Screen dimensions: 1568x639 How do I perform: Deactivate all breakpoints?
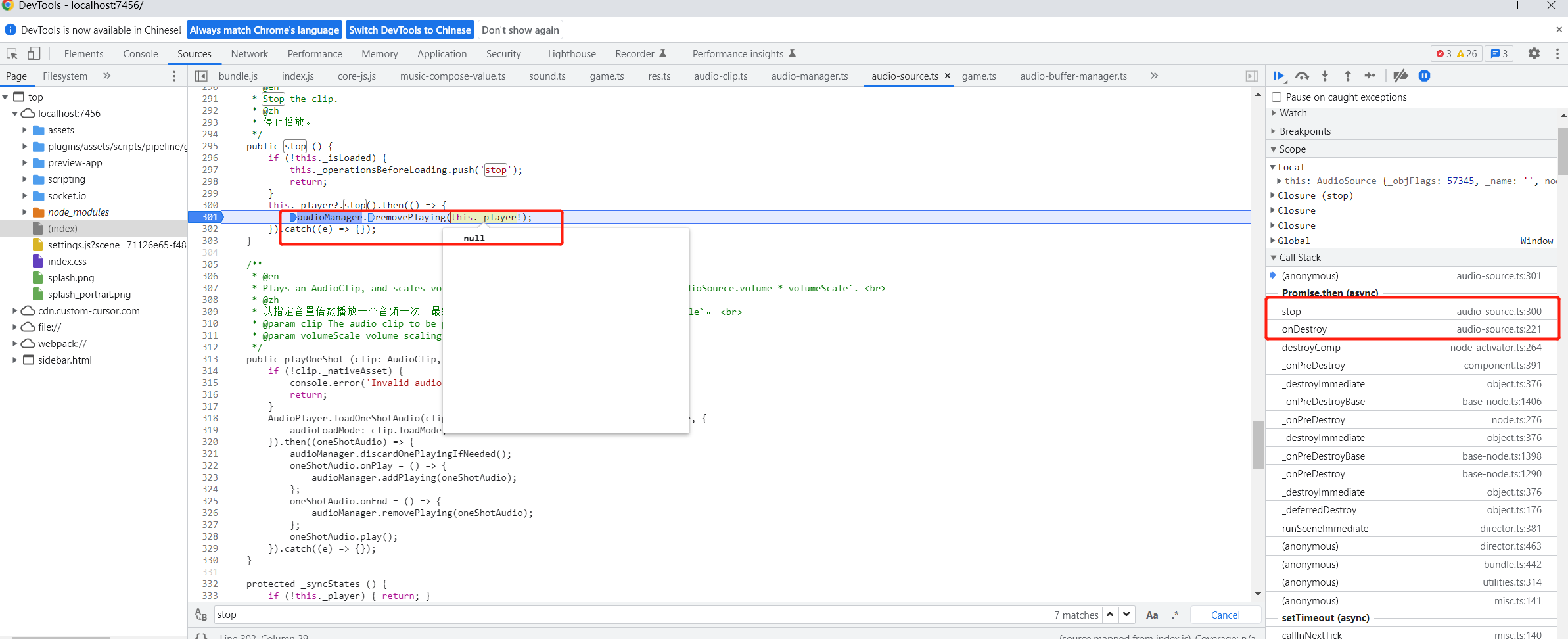click(1400, 76)
